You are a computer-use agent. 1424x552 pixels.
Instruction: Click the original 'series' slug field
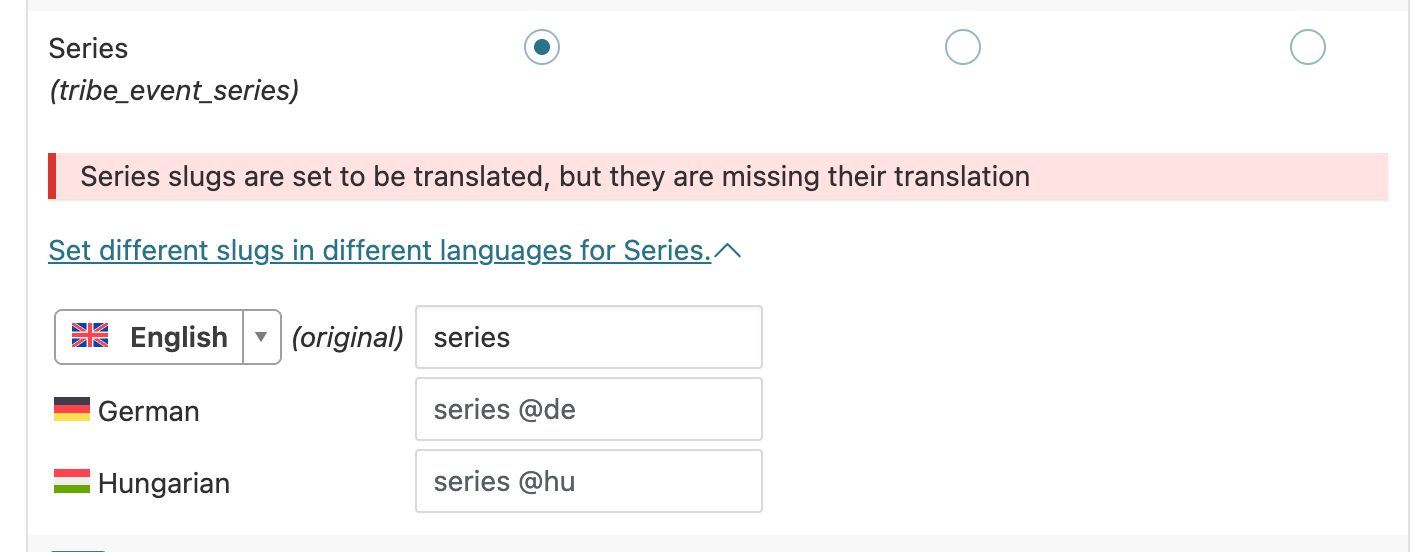[588, 337]
